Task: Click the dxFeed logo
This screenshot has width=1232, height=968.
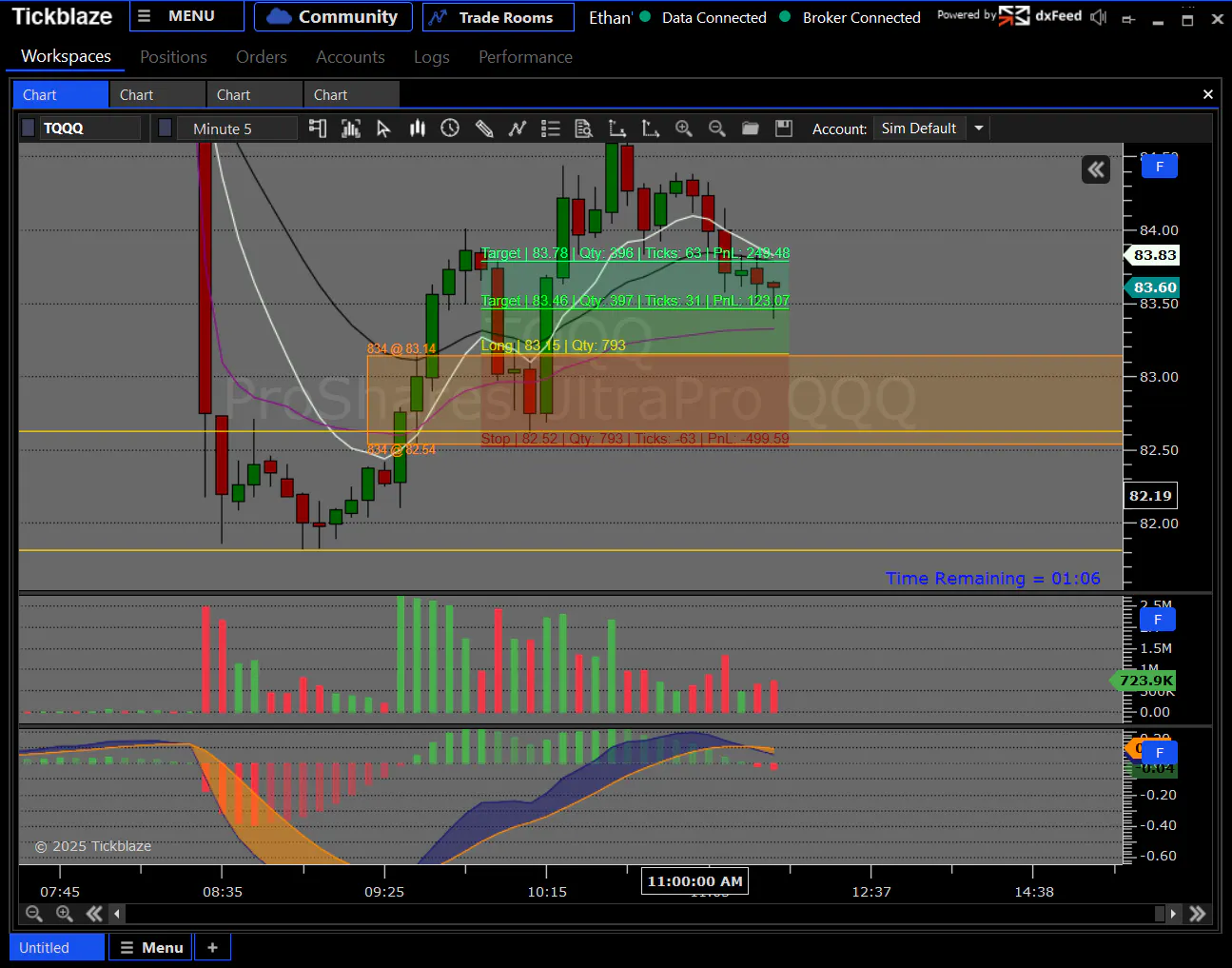Action: 1041,15
